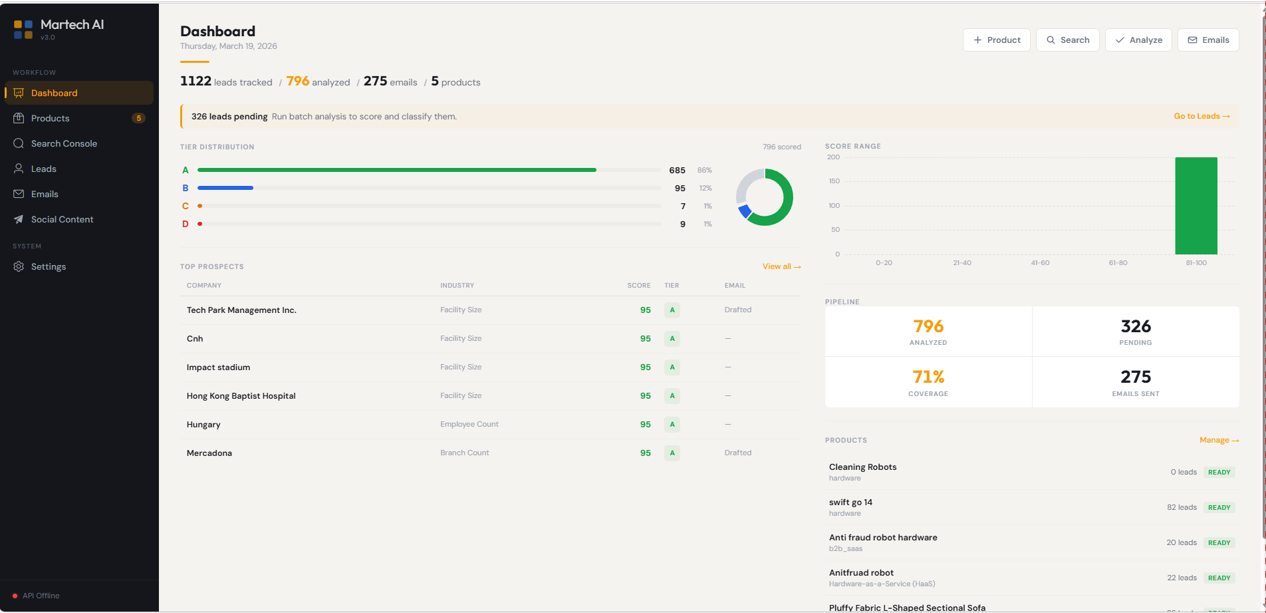Click the 796 Analyzed pipeline card
Screen dimensions: 1266x613
[x=928, y=332]
